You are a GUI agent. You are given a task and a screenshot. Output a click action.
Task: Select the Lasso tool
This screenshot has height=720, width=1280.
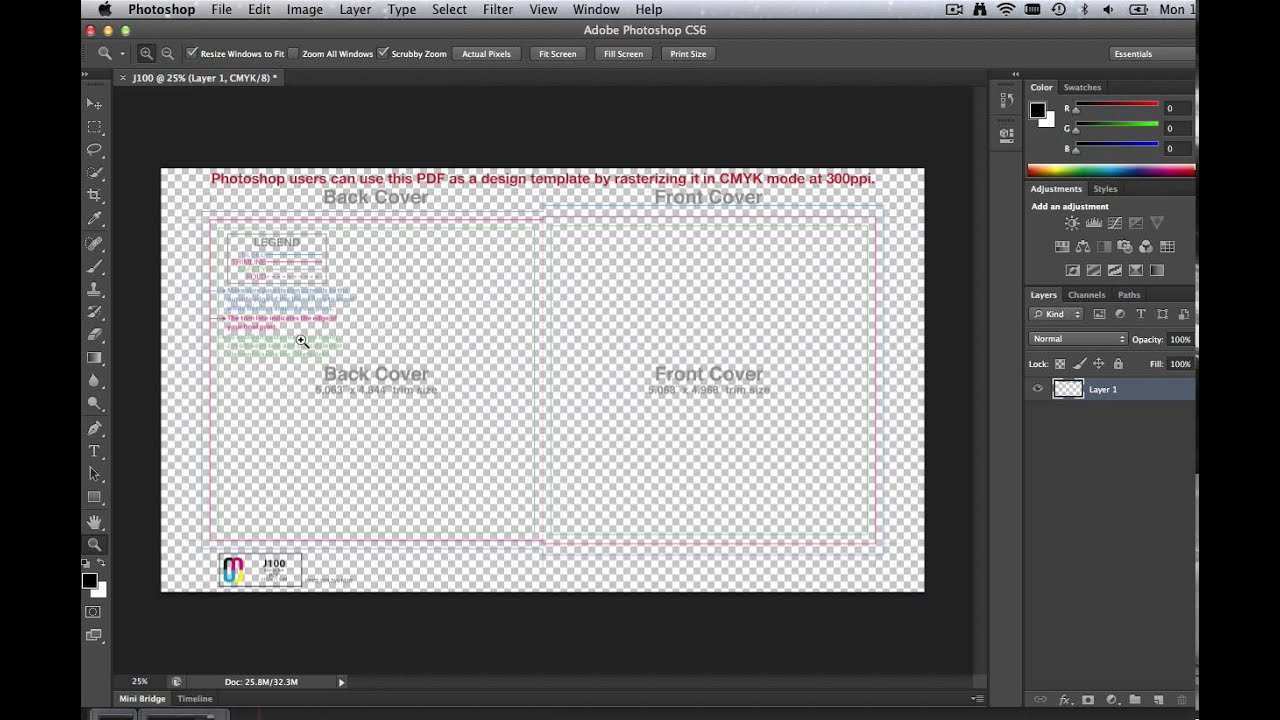94,150
